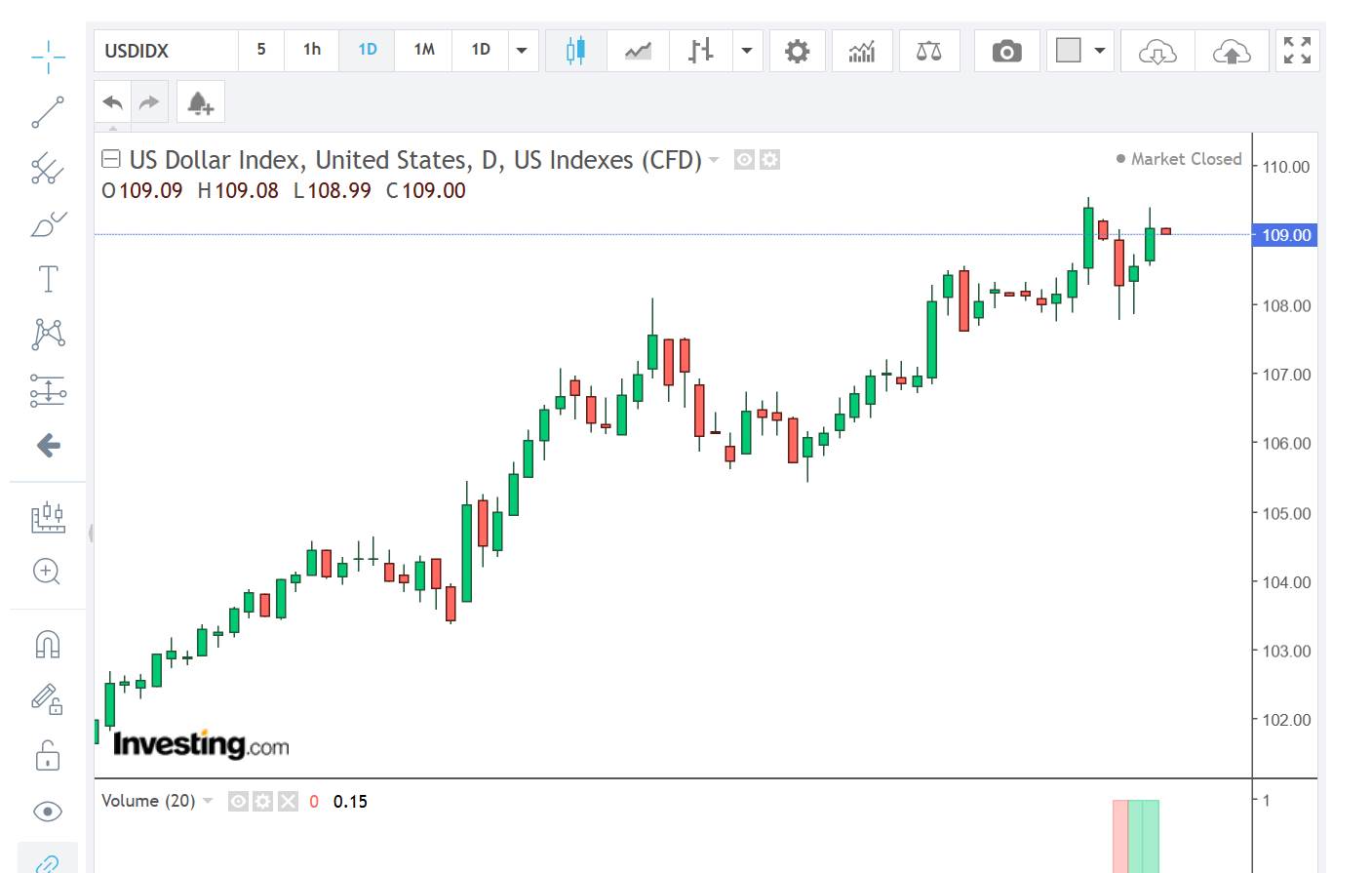Remove the Volume indicator
Viewport: 1372px width, 873px height.
(x=288, y=801)
